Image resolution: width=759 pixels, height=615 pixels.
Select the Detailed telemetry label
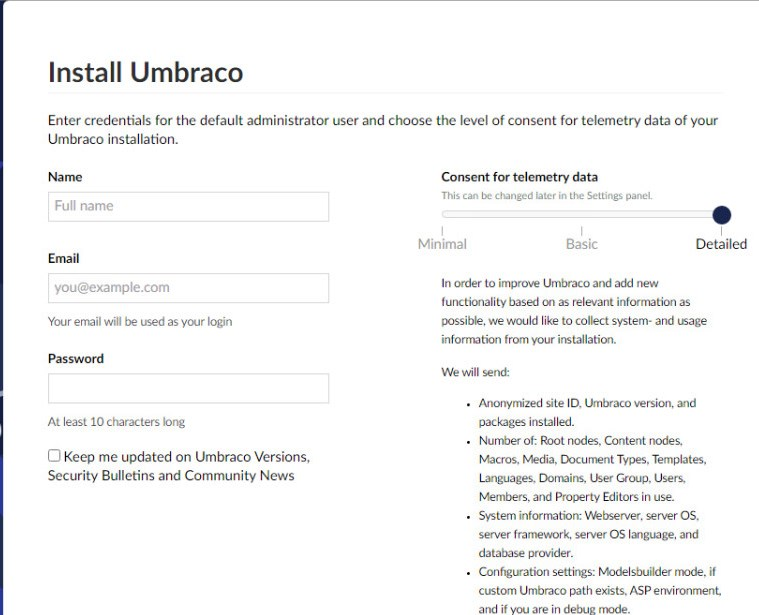coord(721,244)
